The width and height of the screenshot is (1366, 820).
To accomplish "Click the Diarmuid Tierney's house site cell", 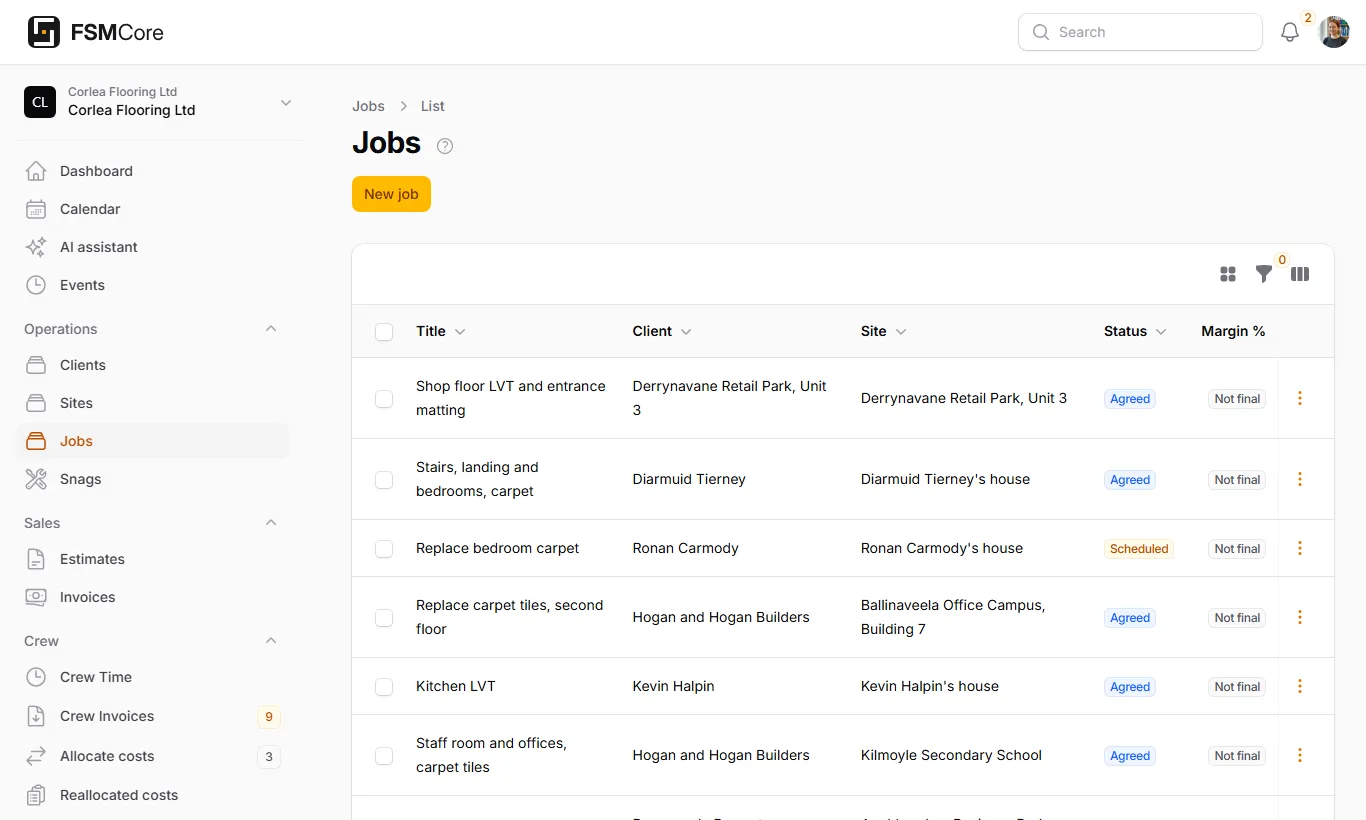I will click(x=945, y=479).
